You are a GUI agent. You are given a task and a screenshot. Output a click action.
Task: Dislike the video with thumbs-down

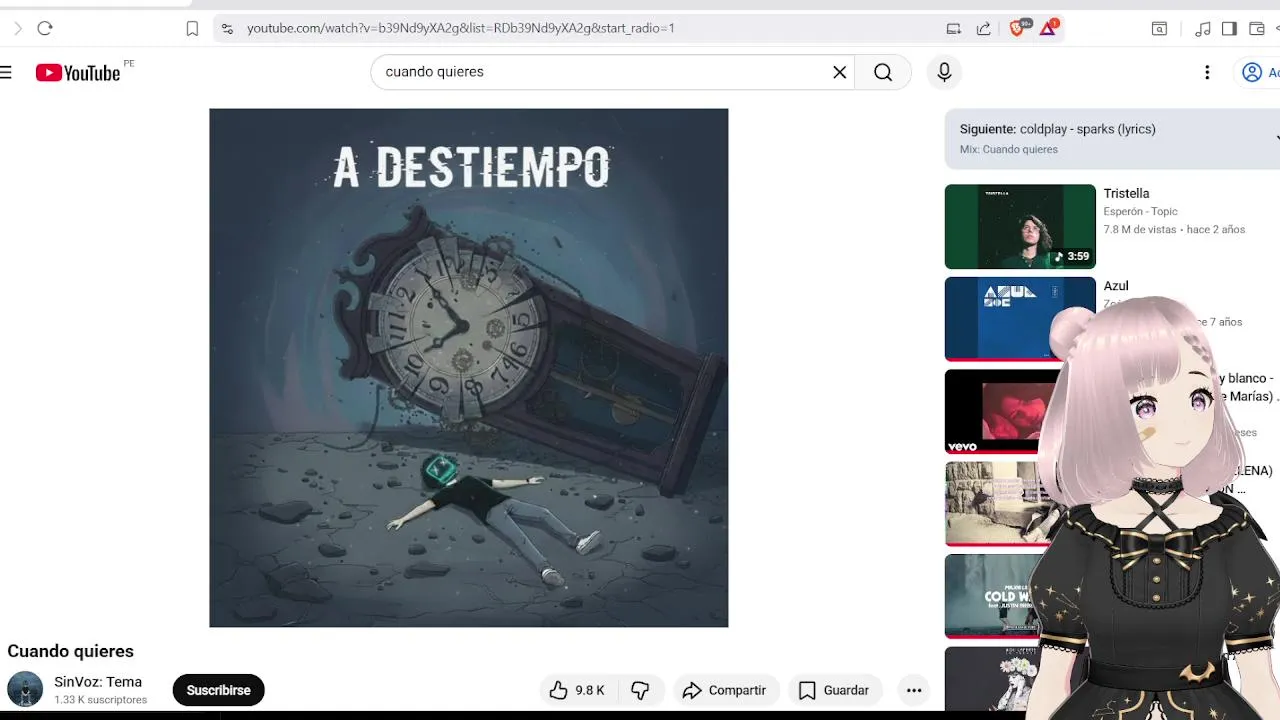(641, 690)
